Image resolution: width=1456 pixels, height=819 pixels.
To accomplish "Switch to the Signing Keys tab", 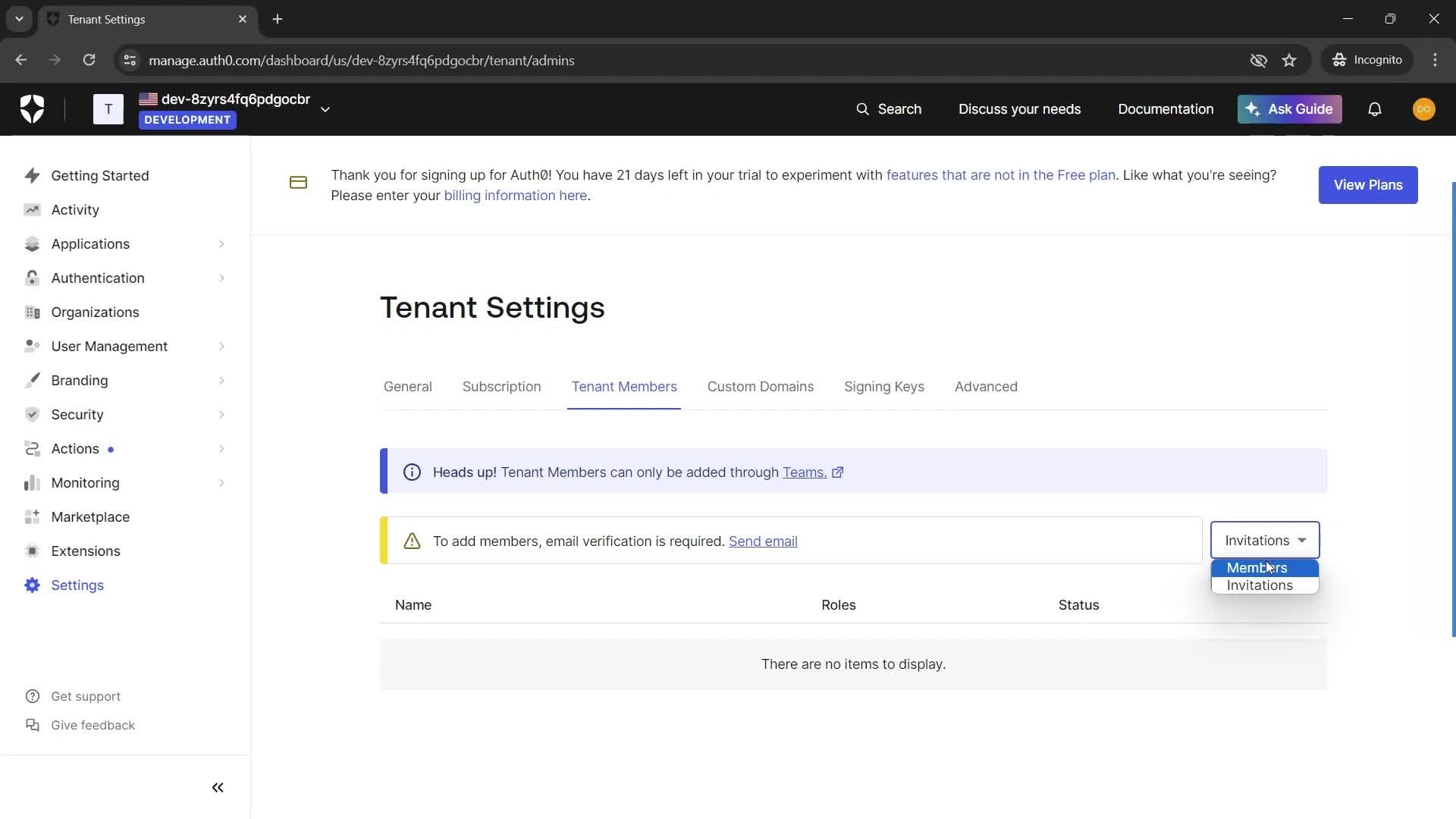I will point(884,387).
